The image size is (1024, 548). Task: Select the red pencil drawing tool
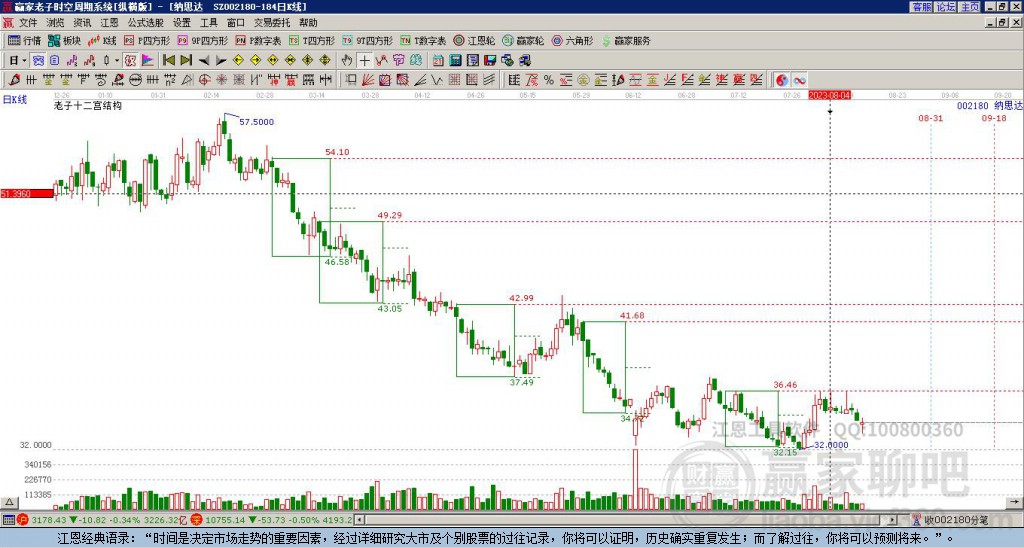click(14, 80)
